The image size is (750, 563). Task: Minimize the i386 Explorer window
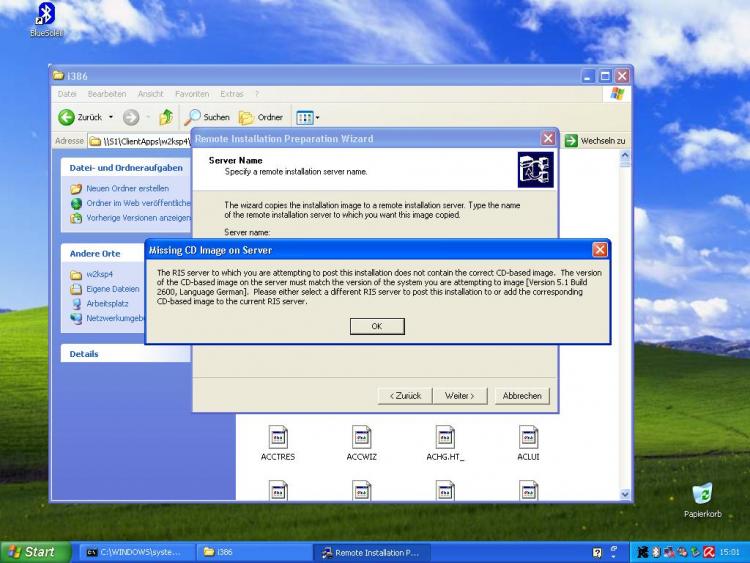(x=588, y=76)
